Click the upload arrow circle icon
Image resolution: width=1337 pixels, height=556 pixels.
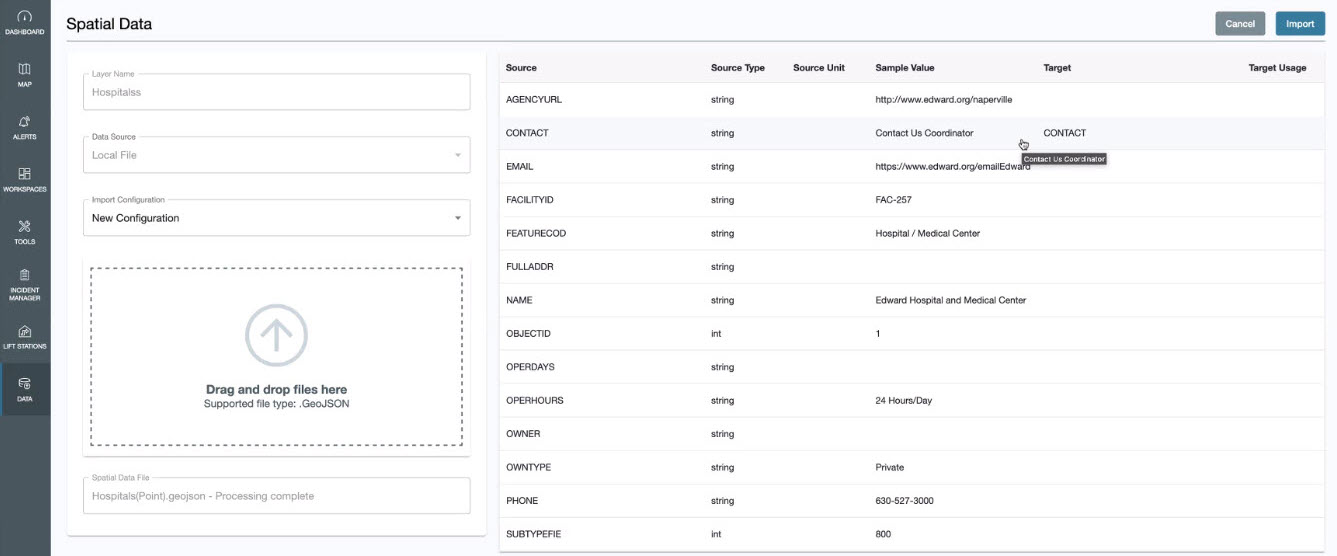coord(276,334)
